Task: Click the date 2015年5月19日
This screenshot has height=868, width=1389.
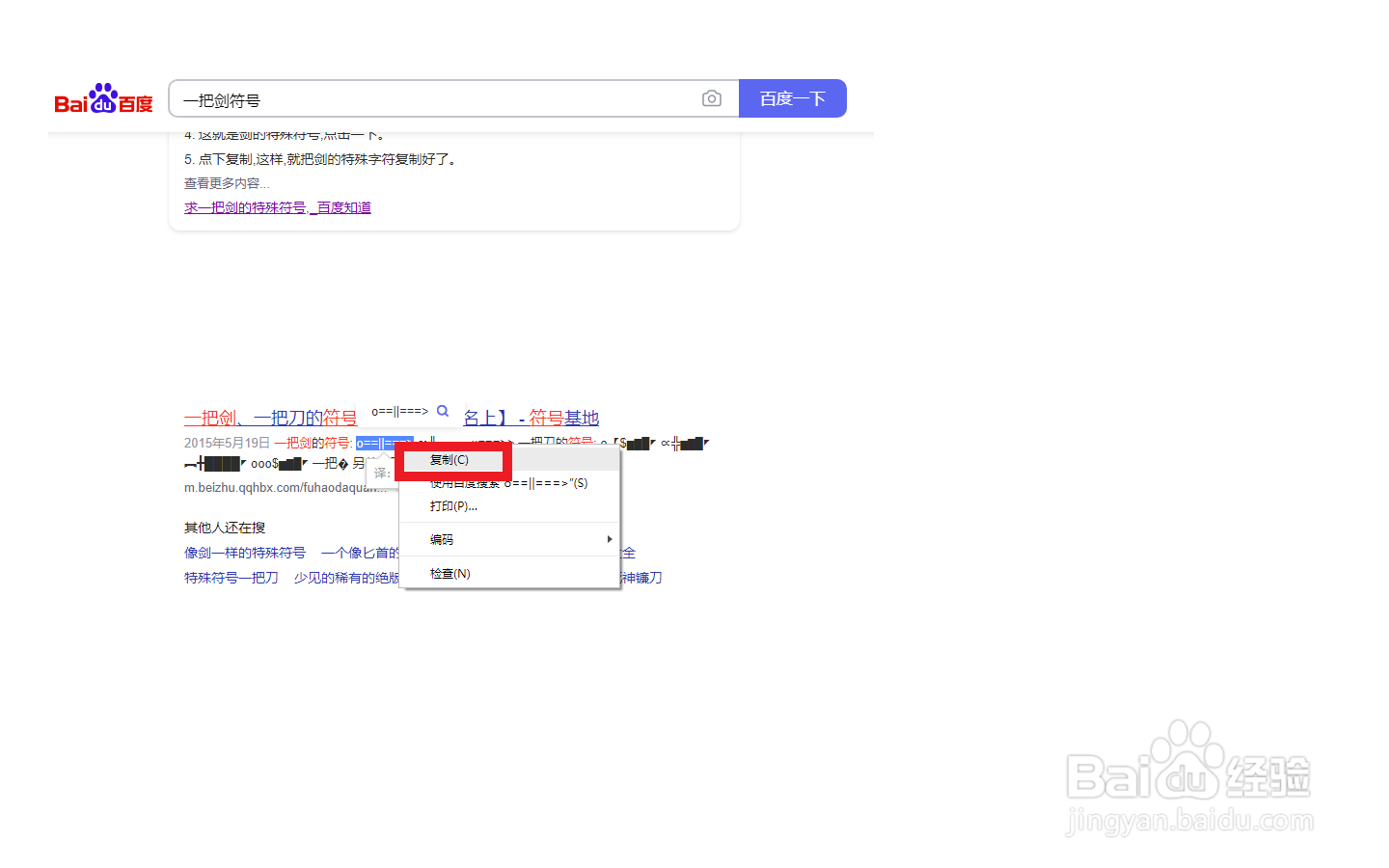Action: [x=227, y=444]
